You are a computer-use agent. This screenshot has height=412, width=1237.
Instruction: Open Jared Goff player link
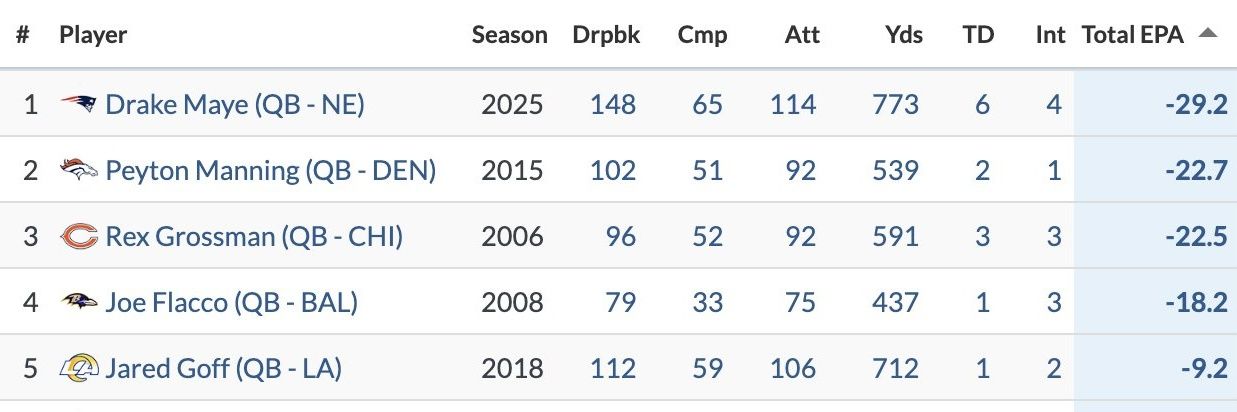pos(223,369)
